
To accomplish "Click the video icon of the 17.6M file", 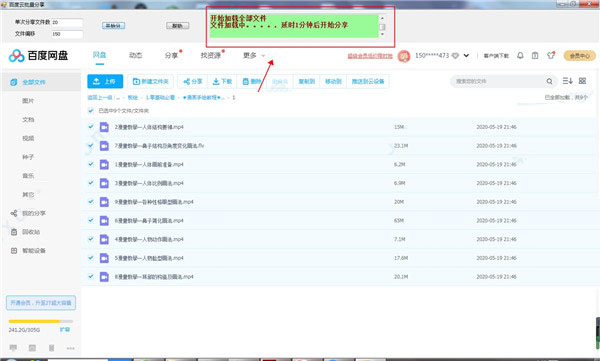I will (x=104, y=258).
